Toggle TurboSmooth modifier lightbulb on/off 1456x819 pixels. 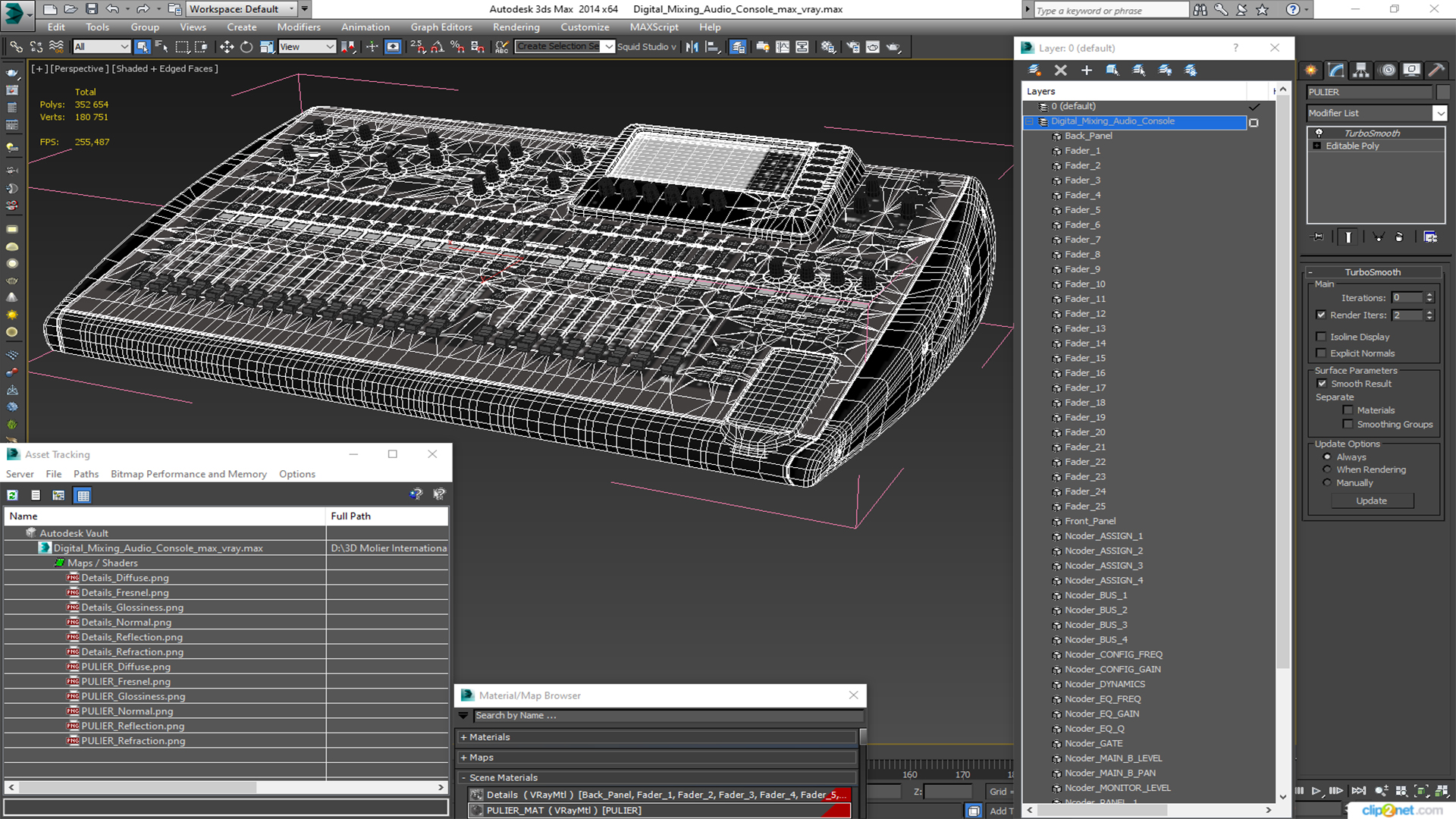(x=1319, y=133)
